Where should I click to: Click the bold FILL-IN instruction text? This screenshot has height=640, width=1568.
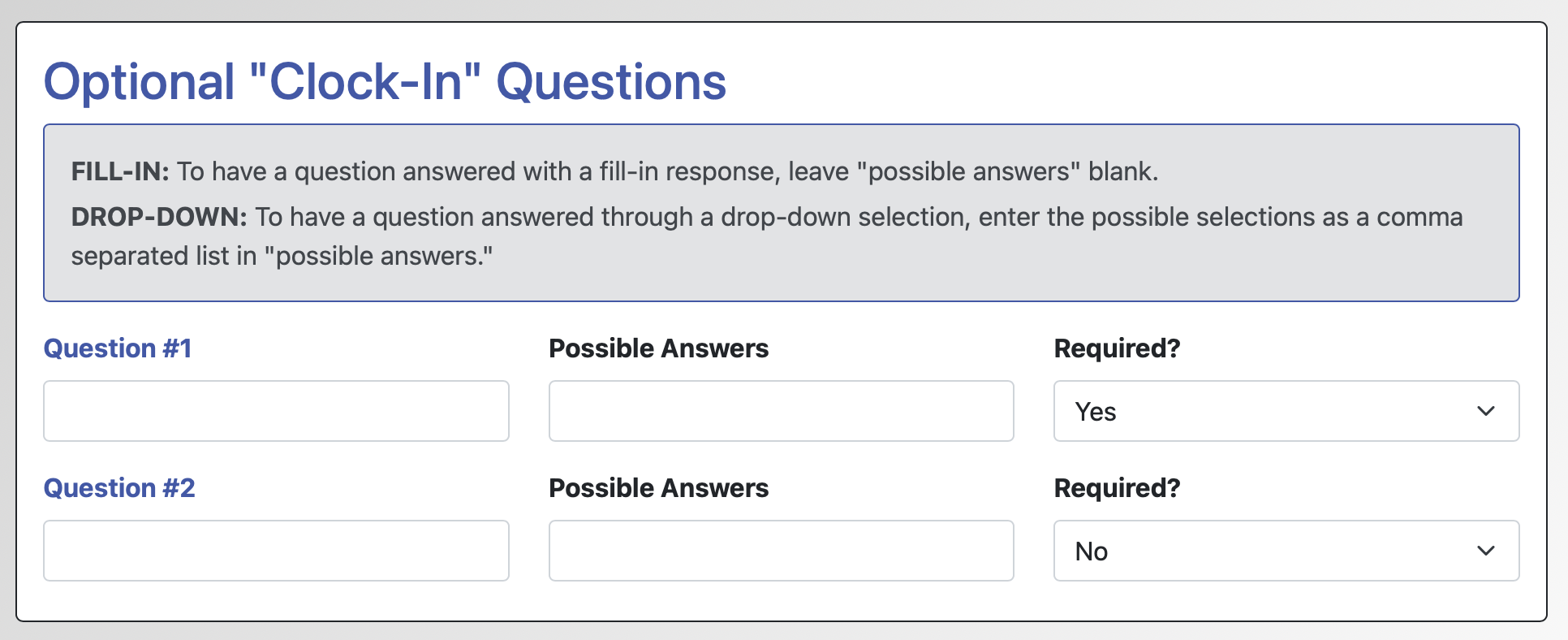(120, 171)
